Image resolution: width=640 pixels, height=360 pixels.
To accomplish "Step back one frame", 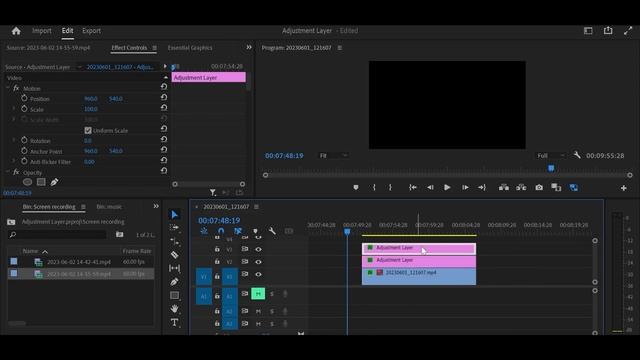I will click(430, 187).
